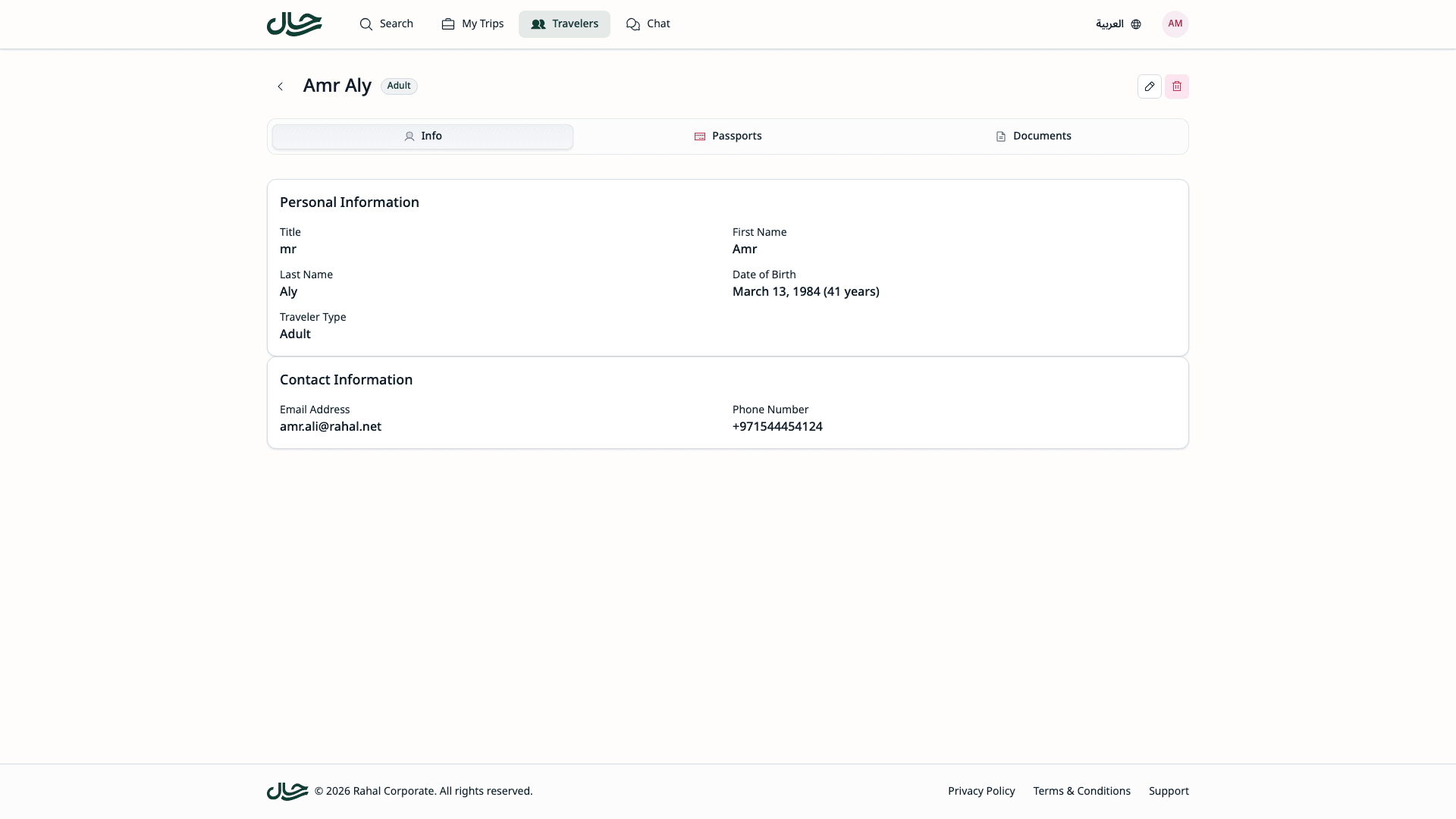Click the globe language icon
Viewport: 1456px width, 819px height.
tap(1135, 24)
